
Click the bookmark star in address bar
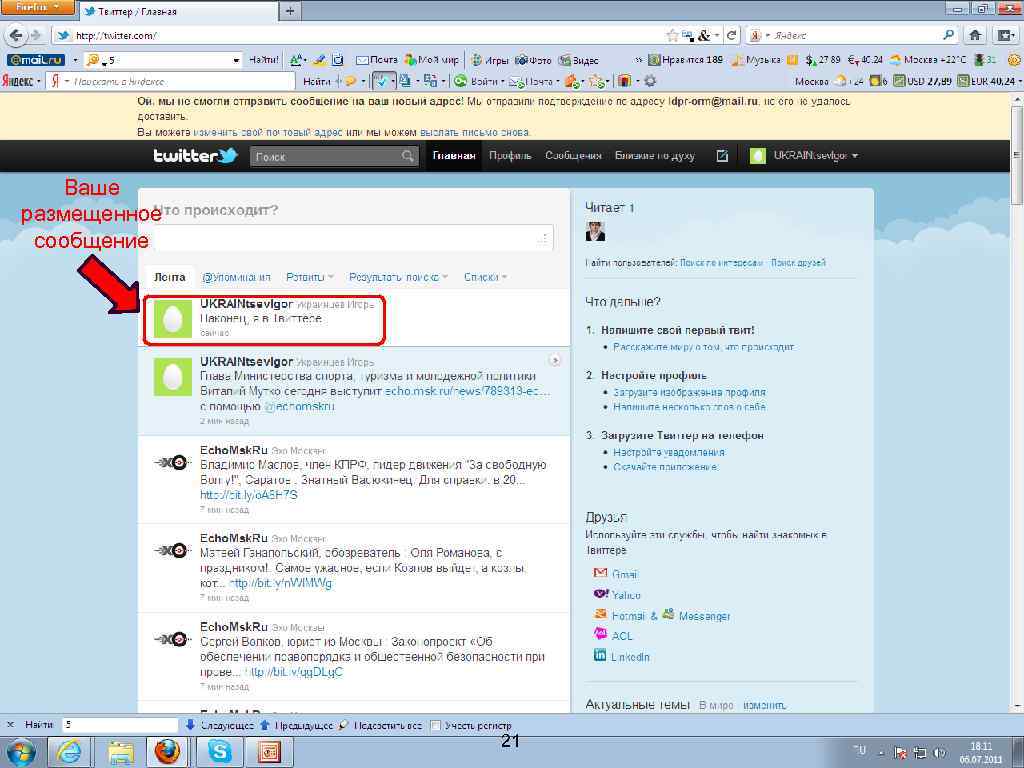click(672, 35)
